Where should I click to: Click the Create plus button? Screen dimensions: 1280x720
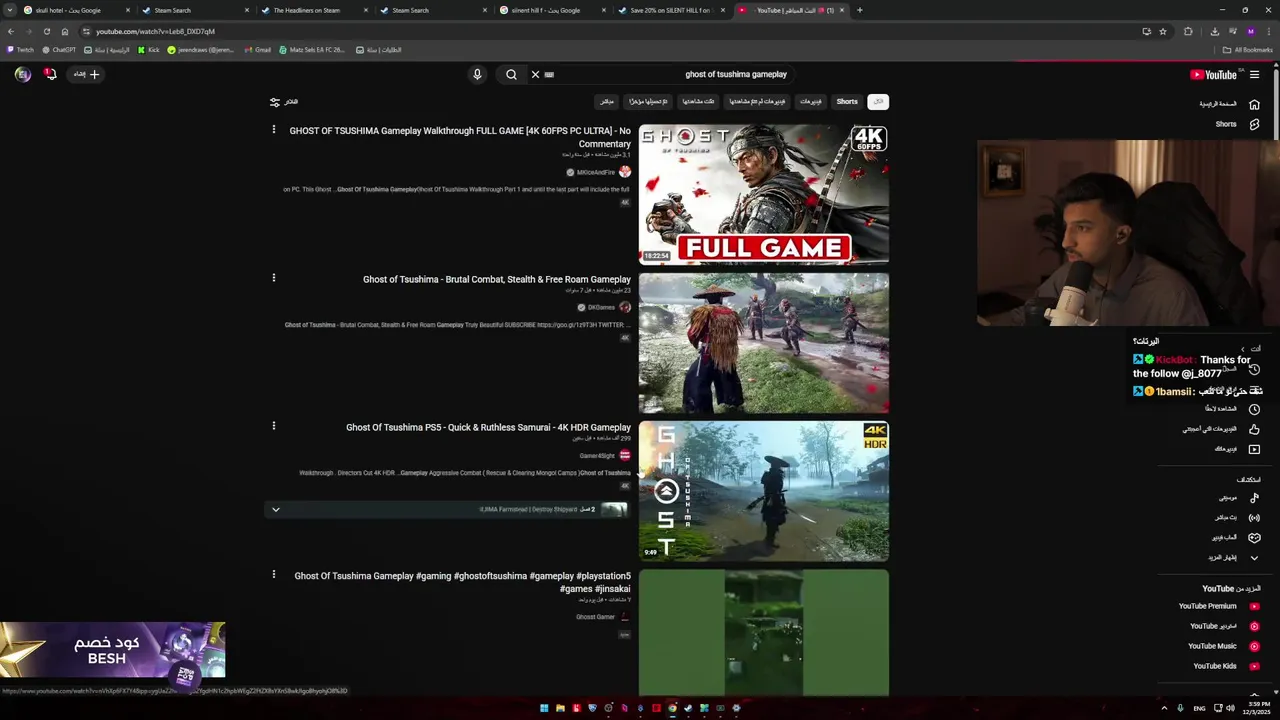coord(86,74)
